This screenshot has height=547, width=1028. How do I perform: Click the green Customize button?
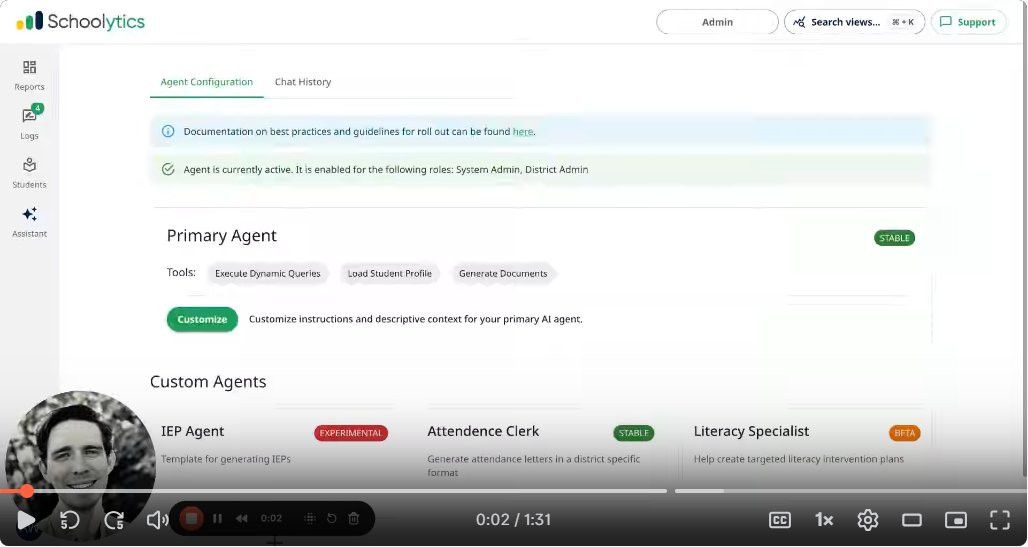202,319
